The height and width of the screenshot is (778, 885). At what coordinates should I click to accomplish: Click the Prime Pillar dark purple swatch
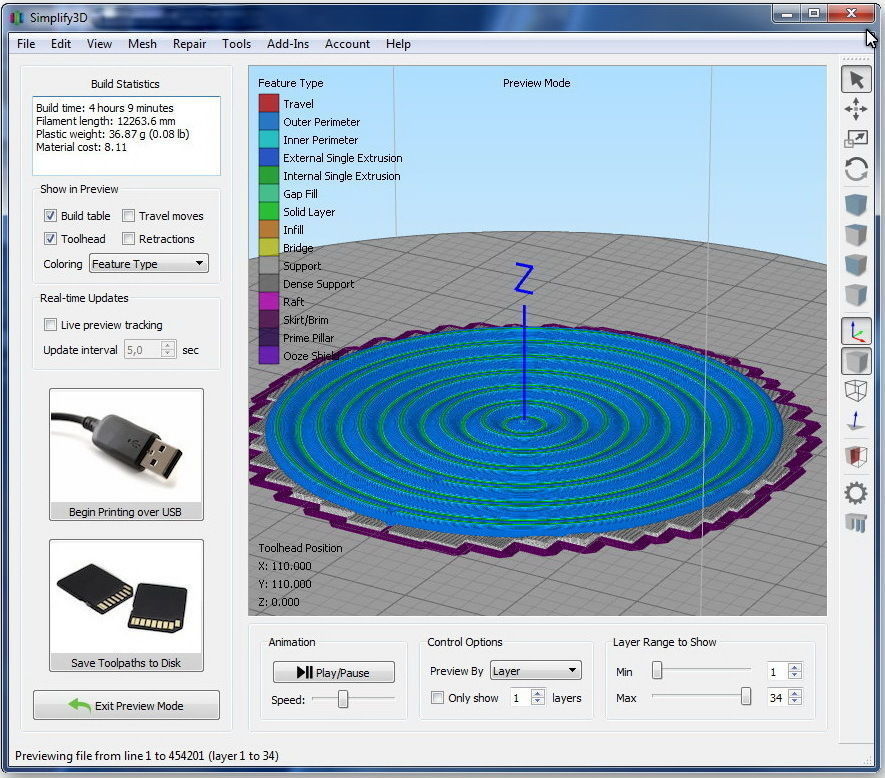269,337
